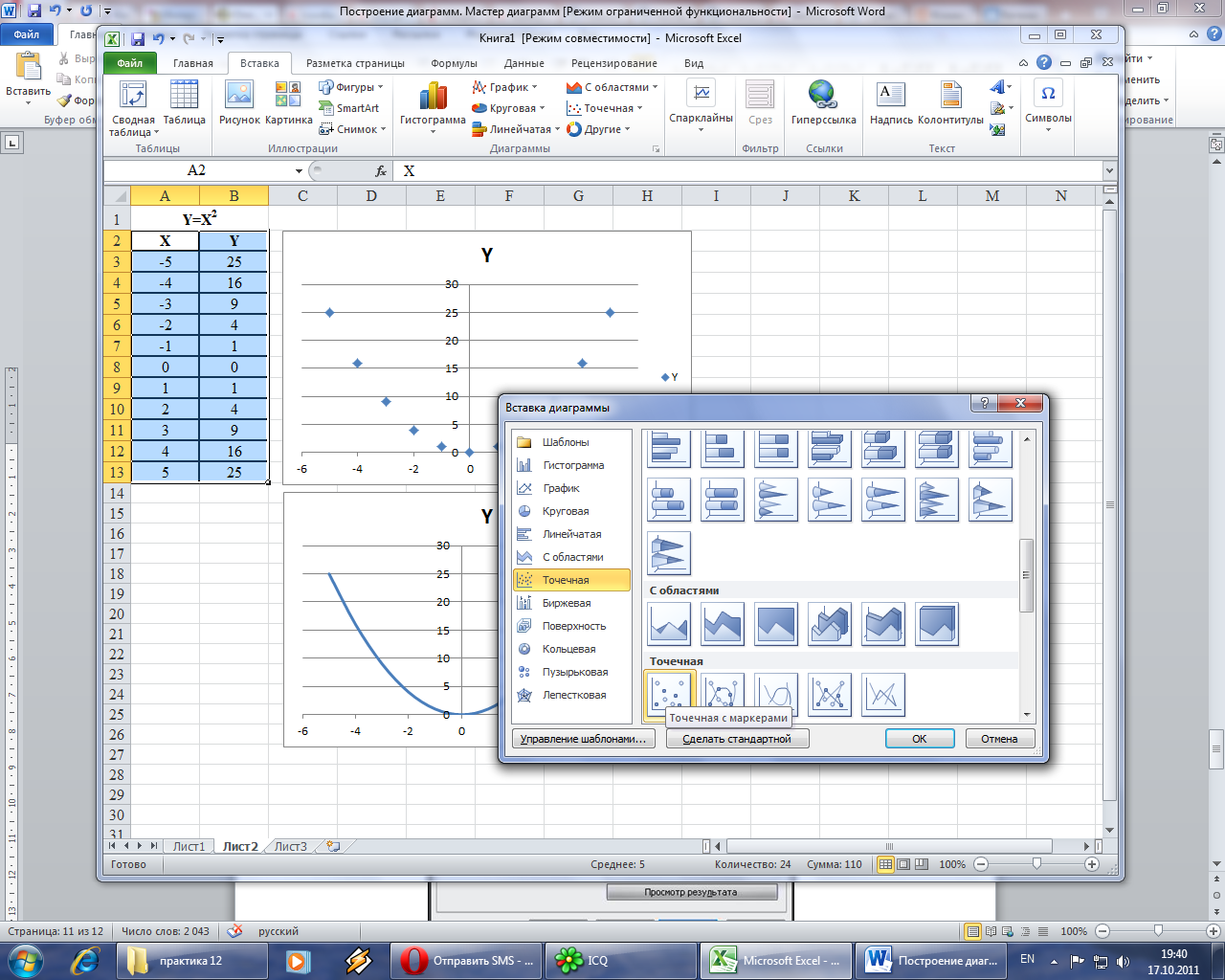Screen dimensions: 1225x980
Task: Expand the Круговая ribbon dropdown
Action: [508, 108]
